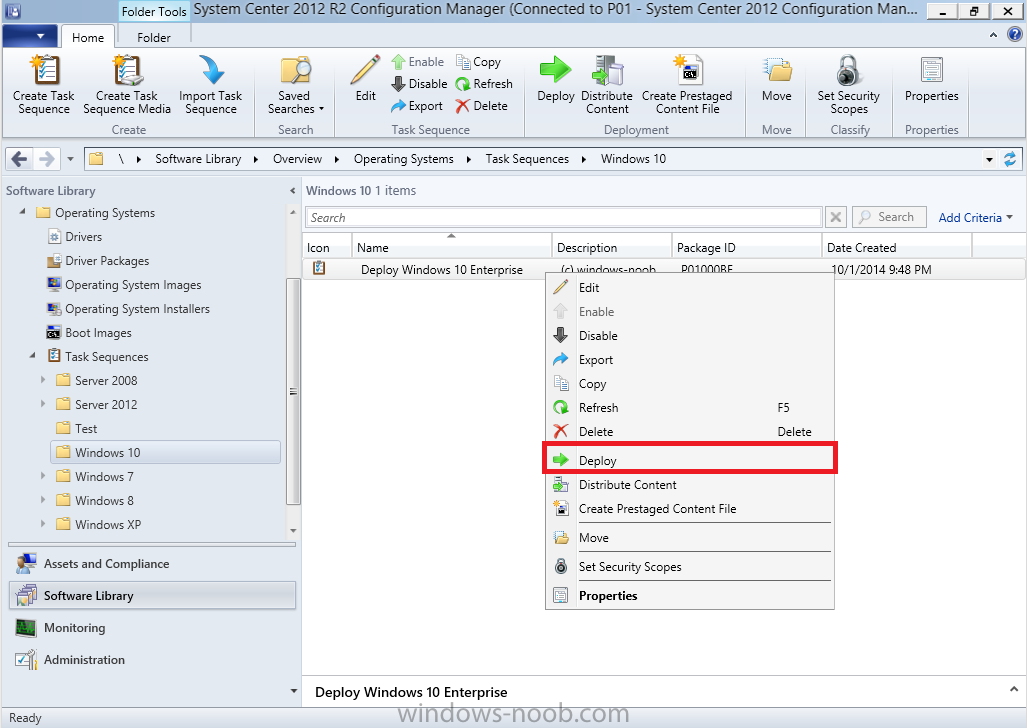Choose Edit in the context menu
Viewport: 1027px width, 728px height.
pos(689,288)
